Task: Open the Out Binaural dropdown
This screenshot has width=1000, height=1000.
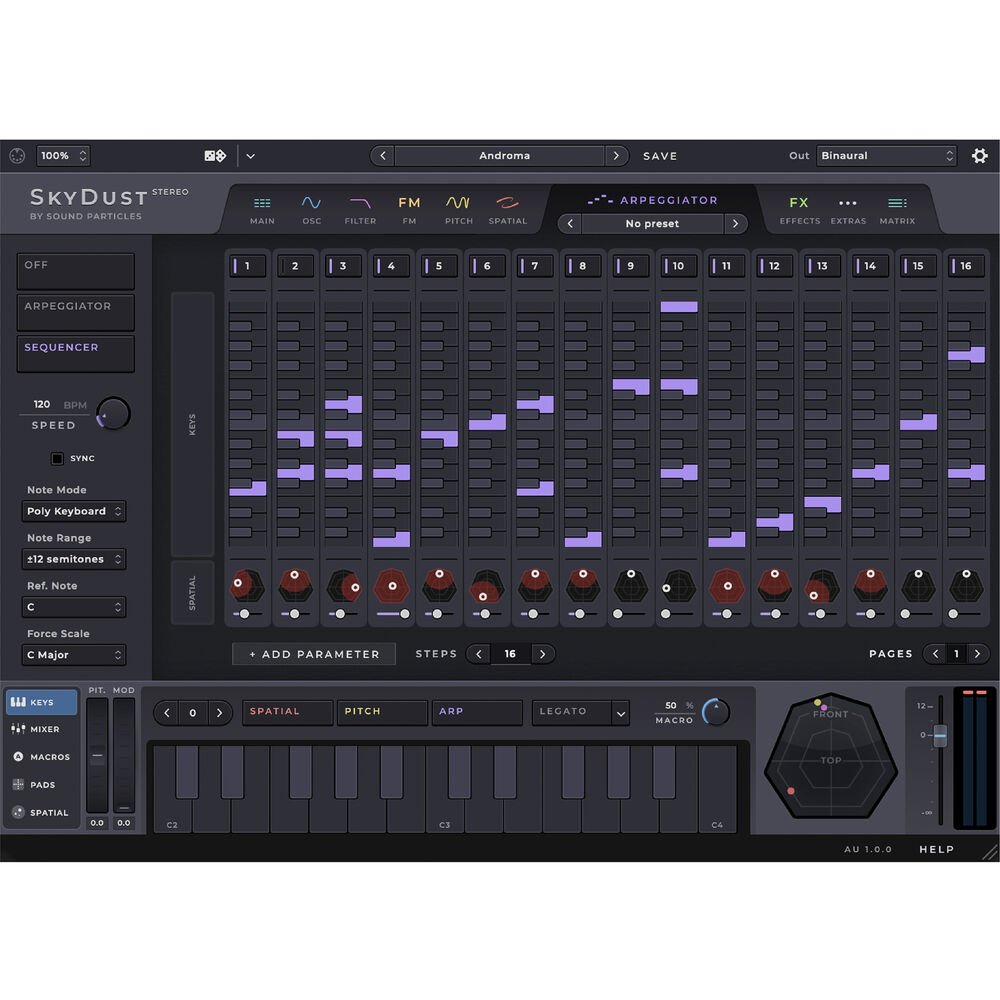Action: pos(886,156)
